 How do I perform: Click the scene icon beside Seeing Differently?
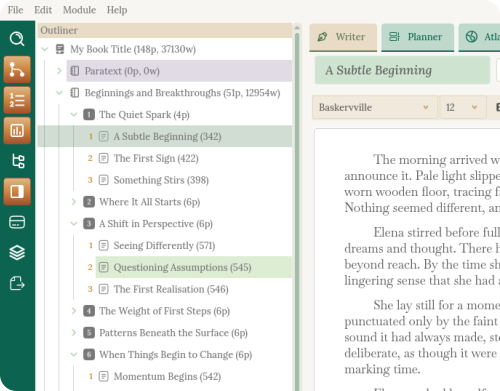[x=104, y=246]
